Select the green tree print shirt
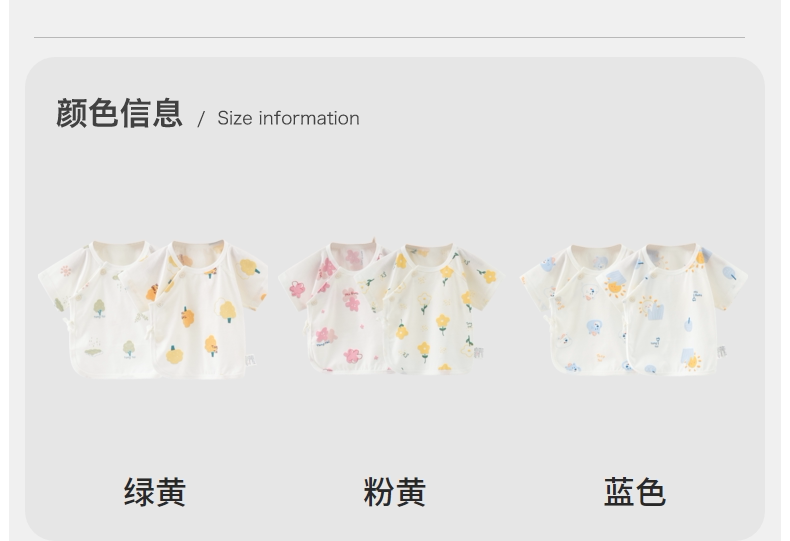 96,309
